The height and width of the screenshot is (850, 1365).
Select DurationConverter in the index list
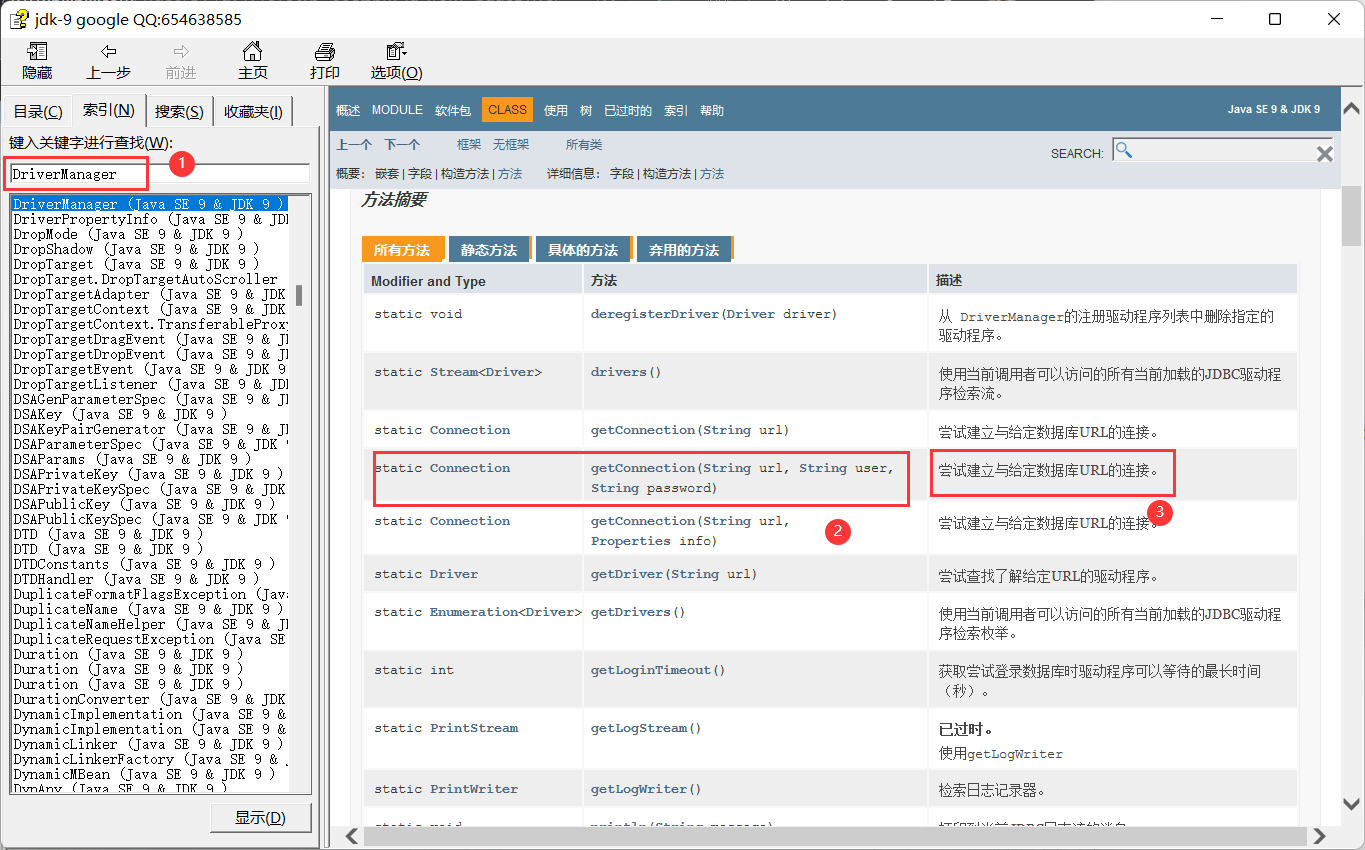coord(150,699)
